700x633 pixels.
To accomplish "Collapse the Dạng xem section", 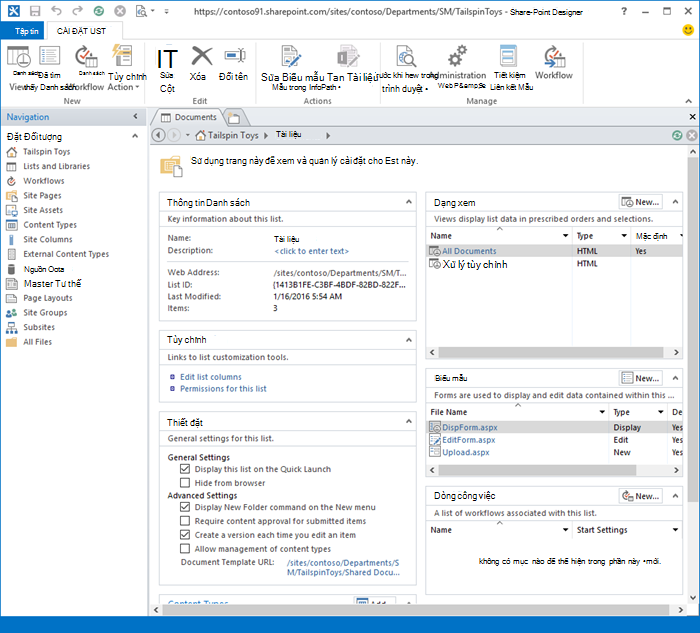I will pos(675,202).
